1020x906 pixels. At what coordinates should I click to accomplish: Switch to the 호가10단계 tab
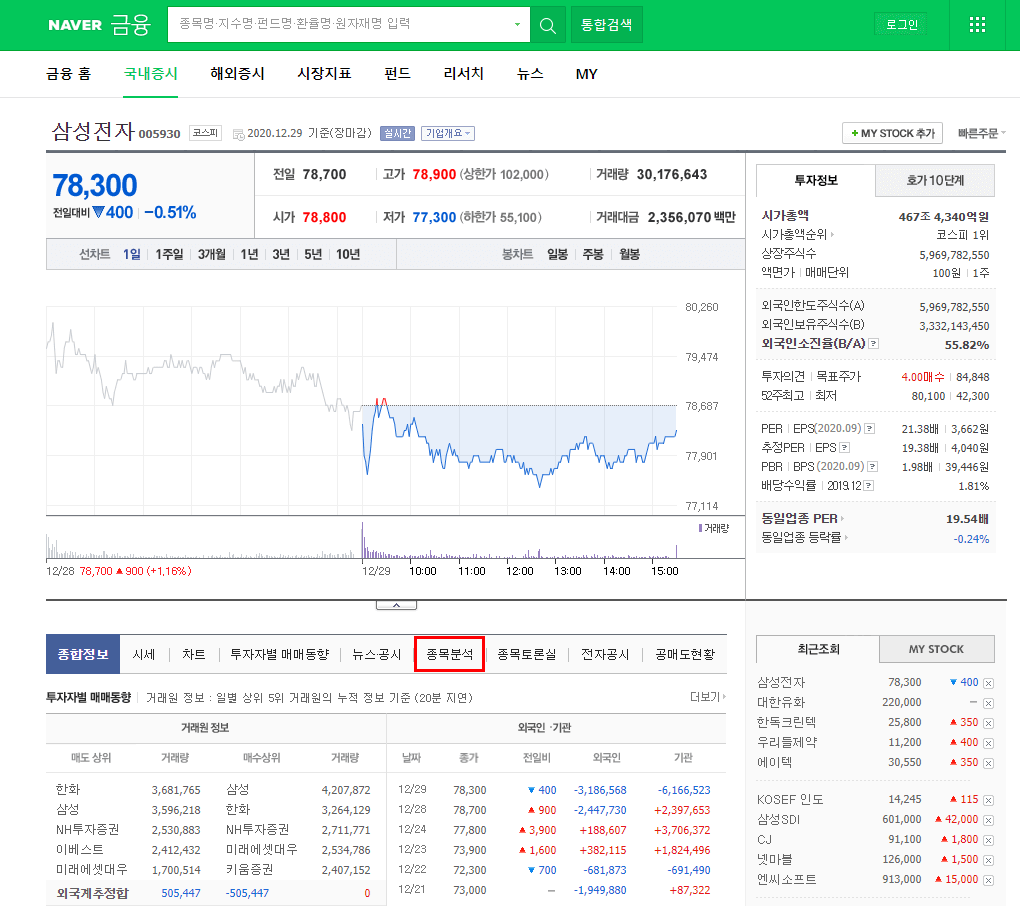(935, 181)
